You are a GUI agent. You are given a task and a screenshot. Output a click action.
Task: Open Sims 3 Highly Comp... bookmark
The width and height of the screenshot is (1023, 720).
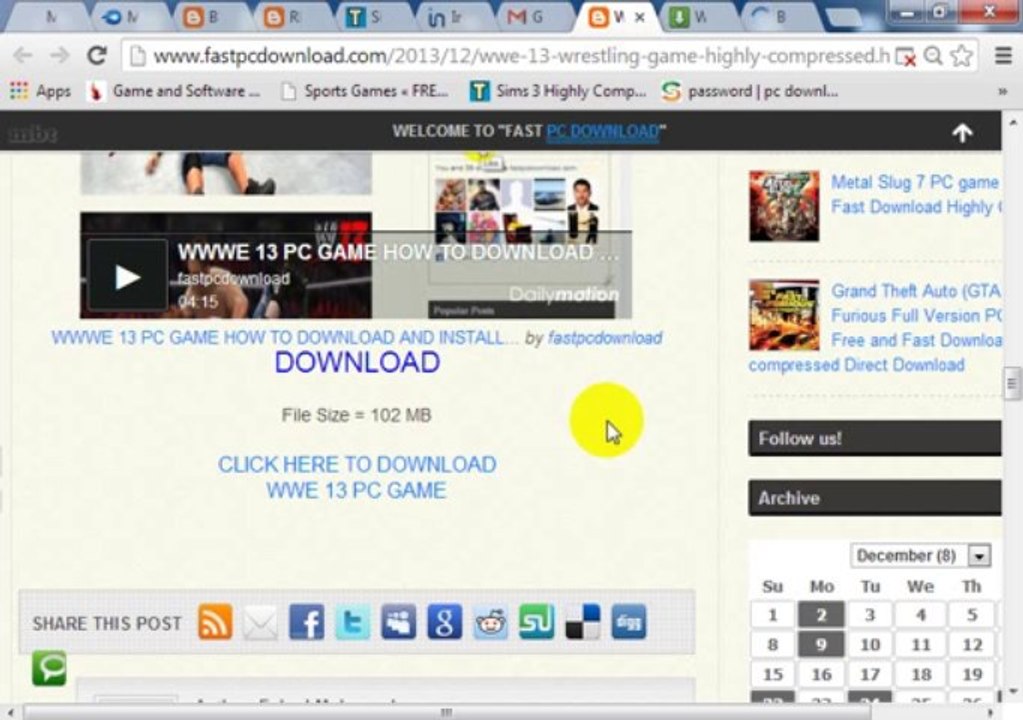(558, 91)
